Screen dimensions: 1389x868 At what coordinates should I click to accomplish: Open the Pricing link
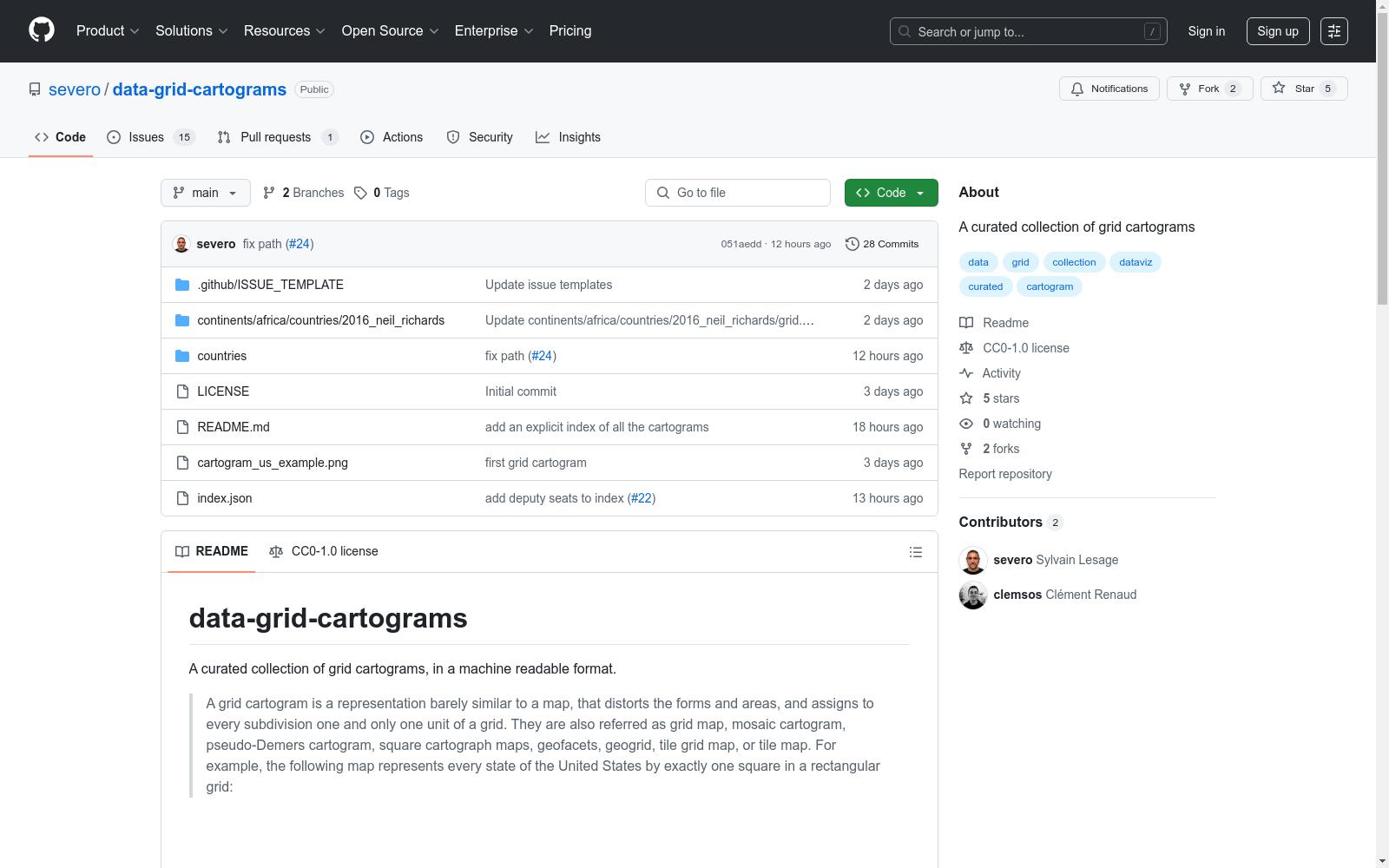pyautogui.click(x=570, y=31)
